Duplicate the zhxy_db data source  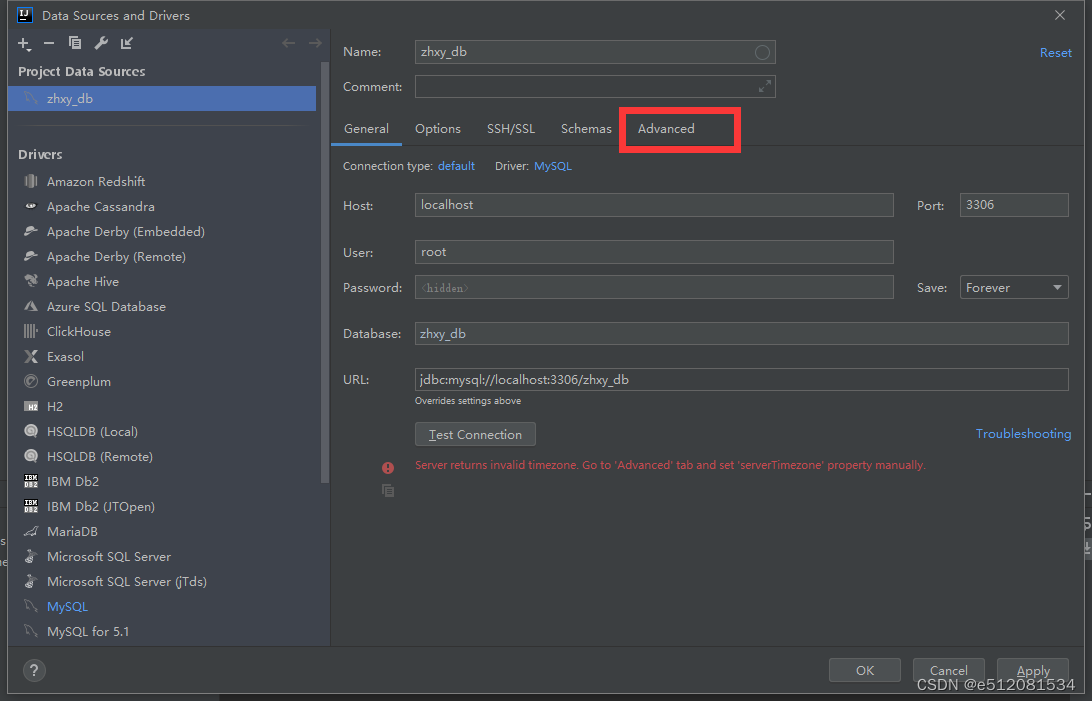[x=73, y=43]
